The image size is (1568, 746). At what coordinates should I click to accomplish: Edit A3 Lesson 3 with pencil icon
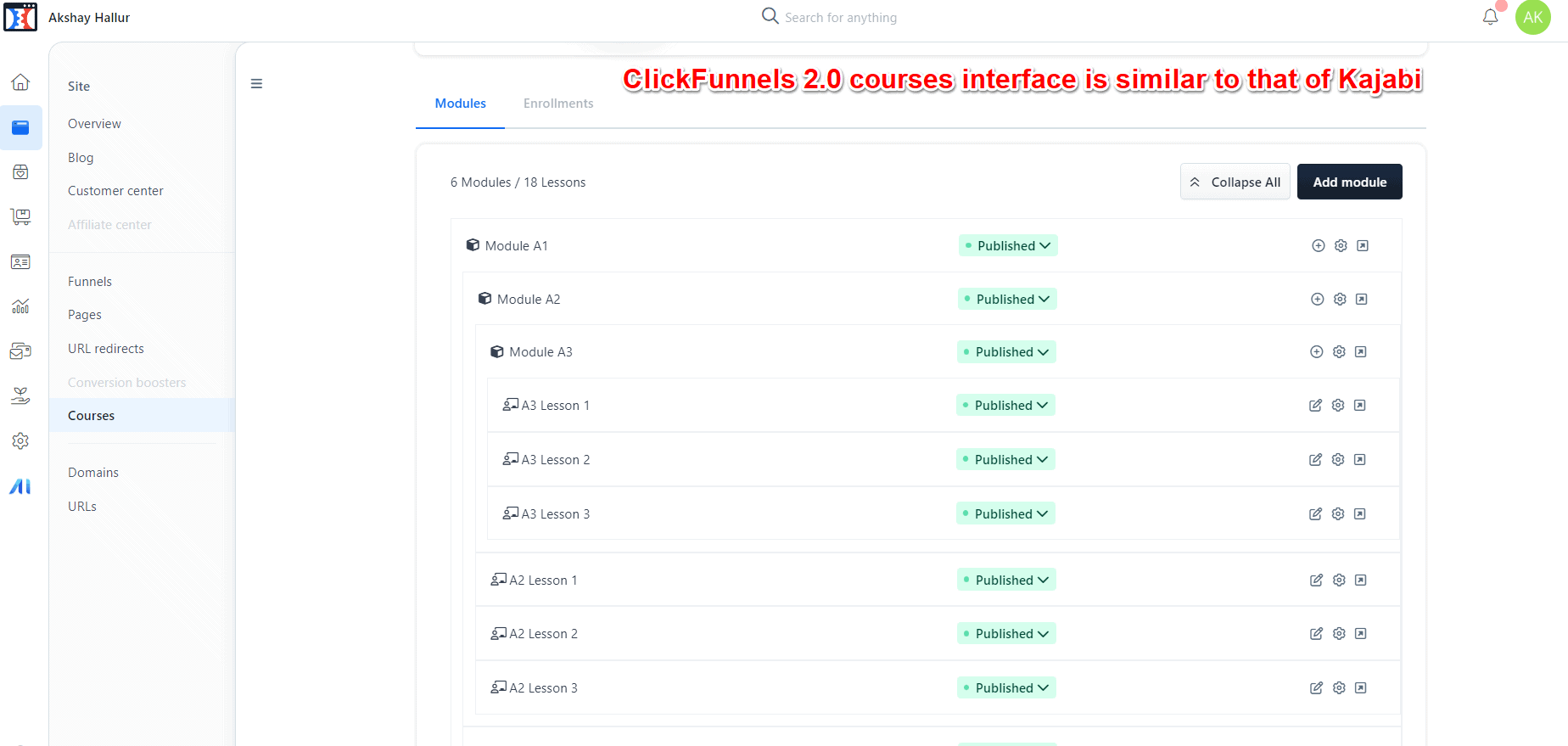click(x=1316, y=514)
